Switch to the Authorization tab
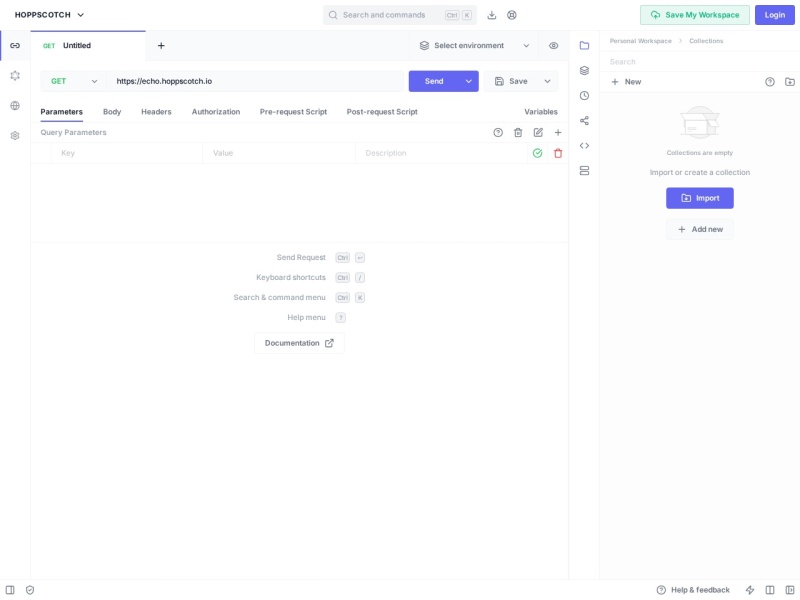The width and height of the screenshot is (800, 600). pos(216,112)
